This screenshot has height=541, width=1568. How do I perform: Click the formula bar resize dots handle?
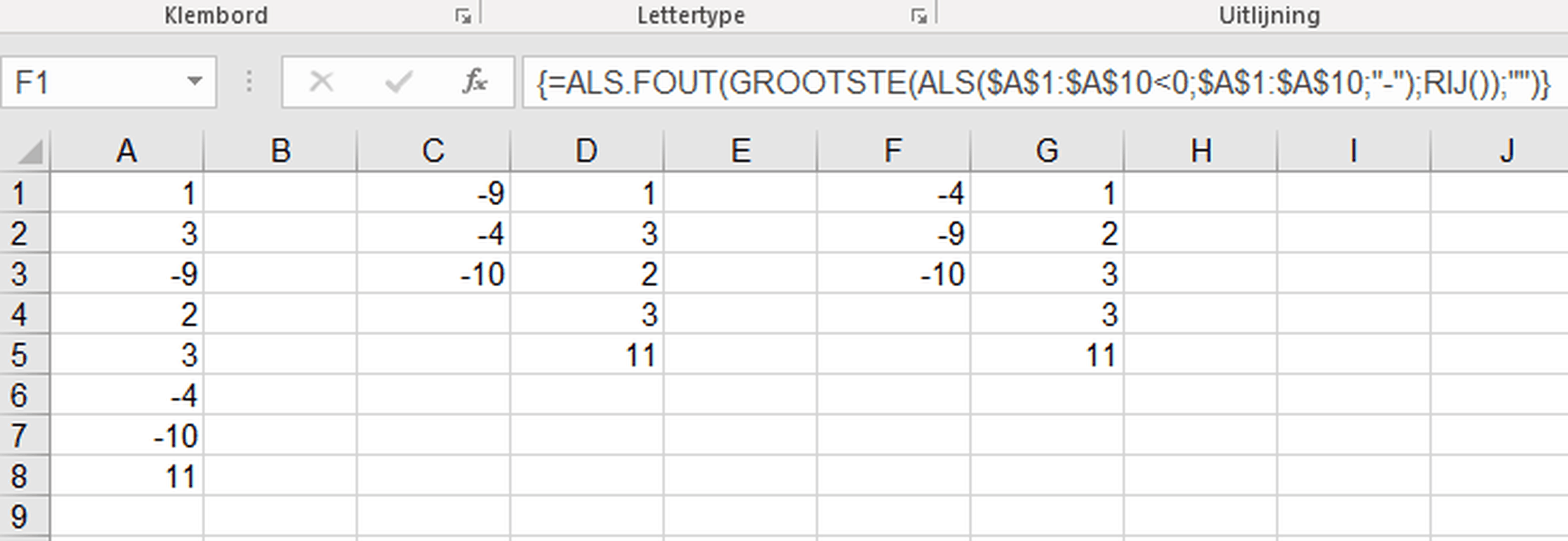[249, 82]
